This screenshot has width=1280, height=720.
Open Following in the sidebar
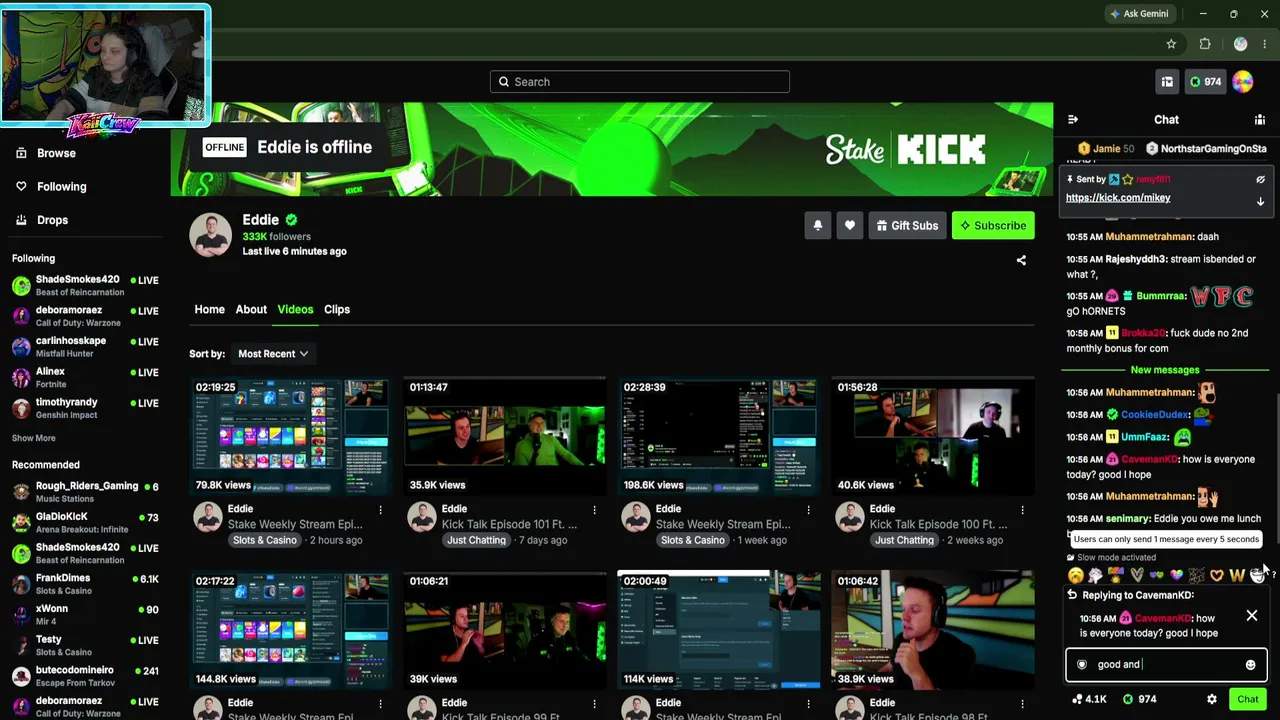(50, 187)
